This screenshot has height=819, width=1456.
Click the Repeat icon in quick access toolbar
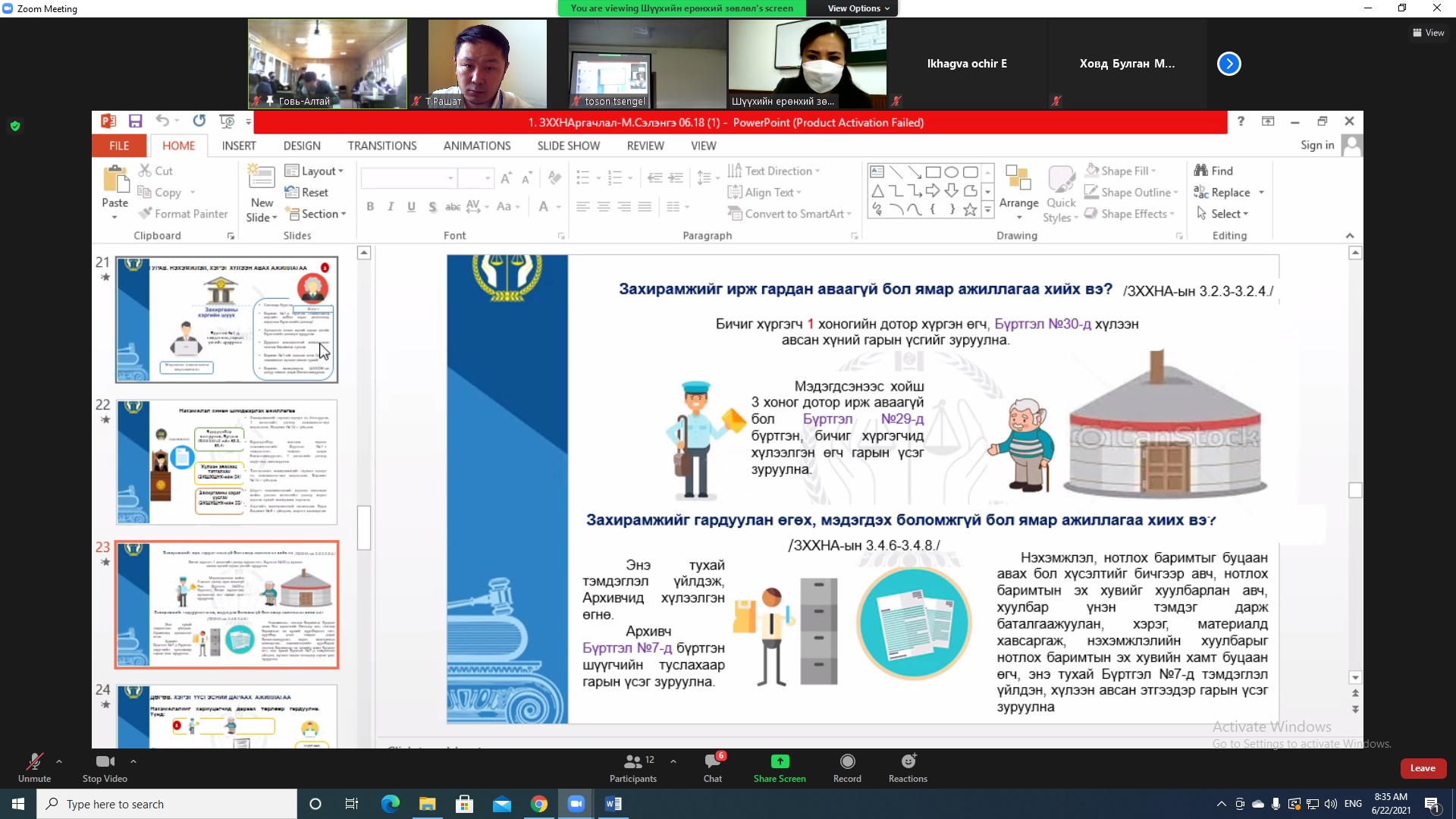pos(199,121)
